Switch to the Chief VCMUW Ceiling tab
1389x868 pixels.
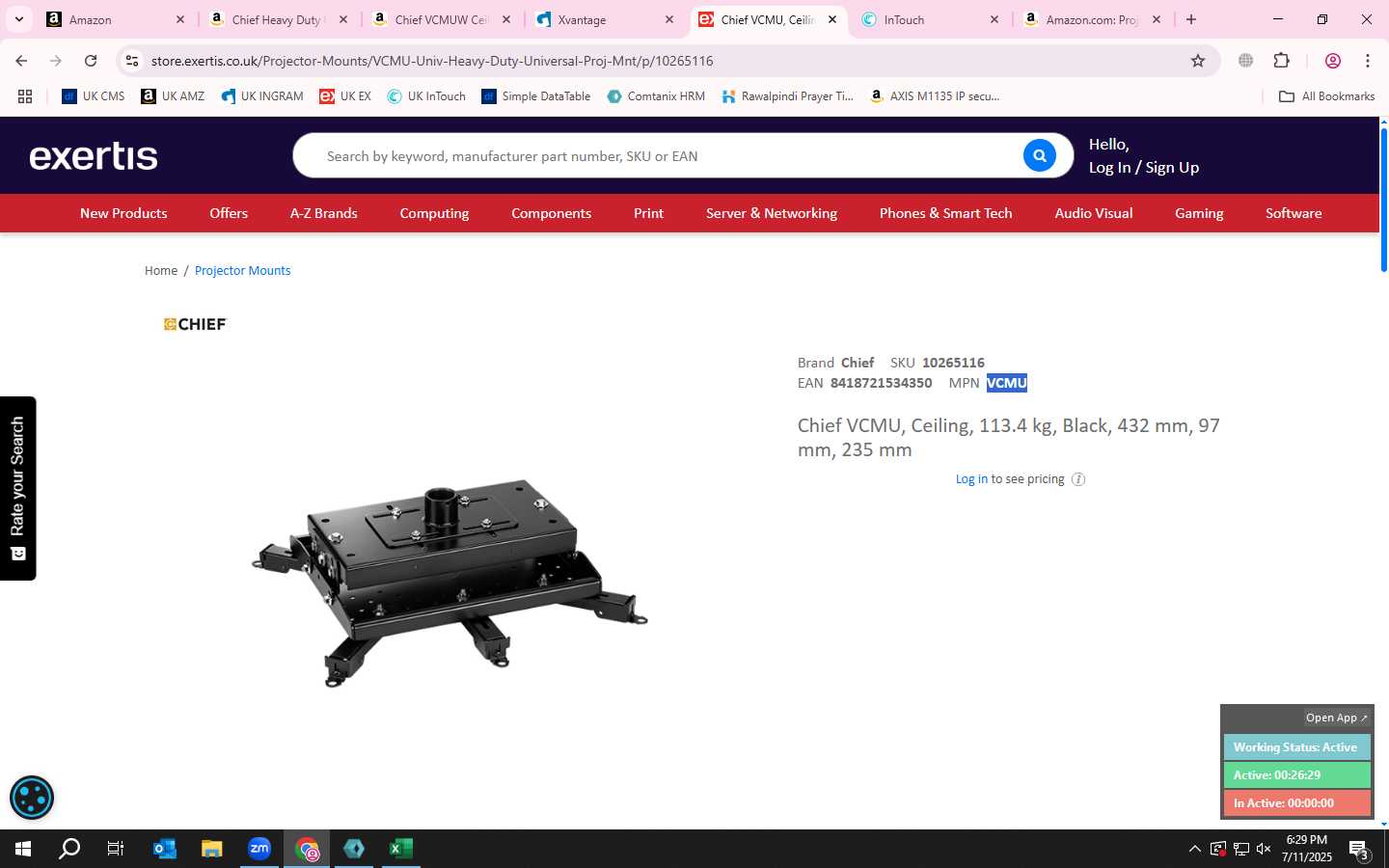click(441, 19)
